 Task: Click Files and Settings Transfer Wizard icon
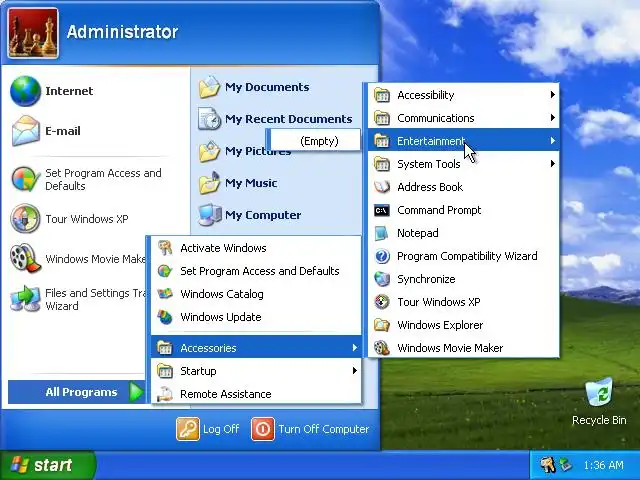tap(25, 299)
